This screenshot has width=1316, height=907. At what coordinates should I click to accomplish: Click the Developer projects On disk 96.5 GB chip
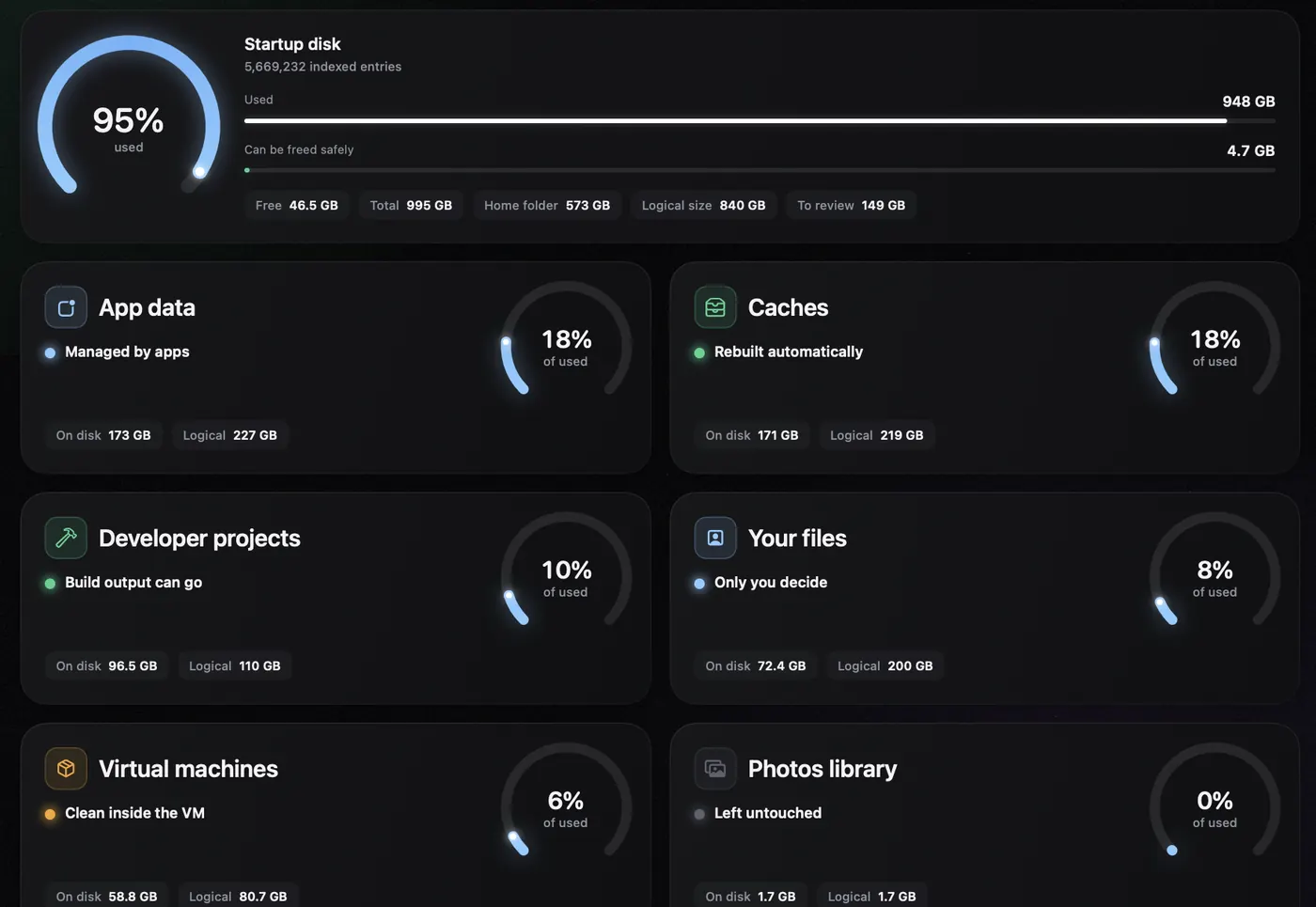(106, 665)
